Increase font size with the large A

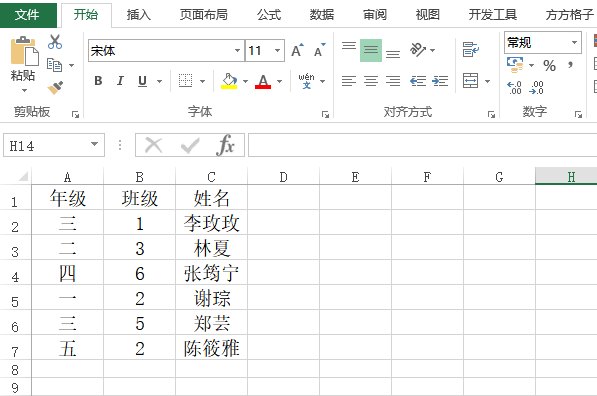click(297, 50)
